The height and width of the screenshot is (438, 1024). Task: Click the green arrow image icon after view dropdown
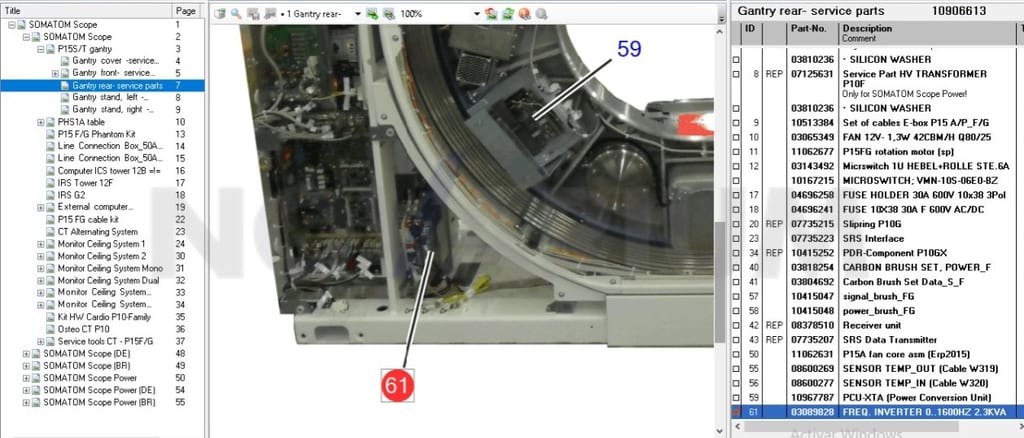[x=372, y=14]
